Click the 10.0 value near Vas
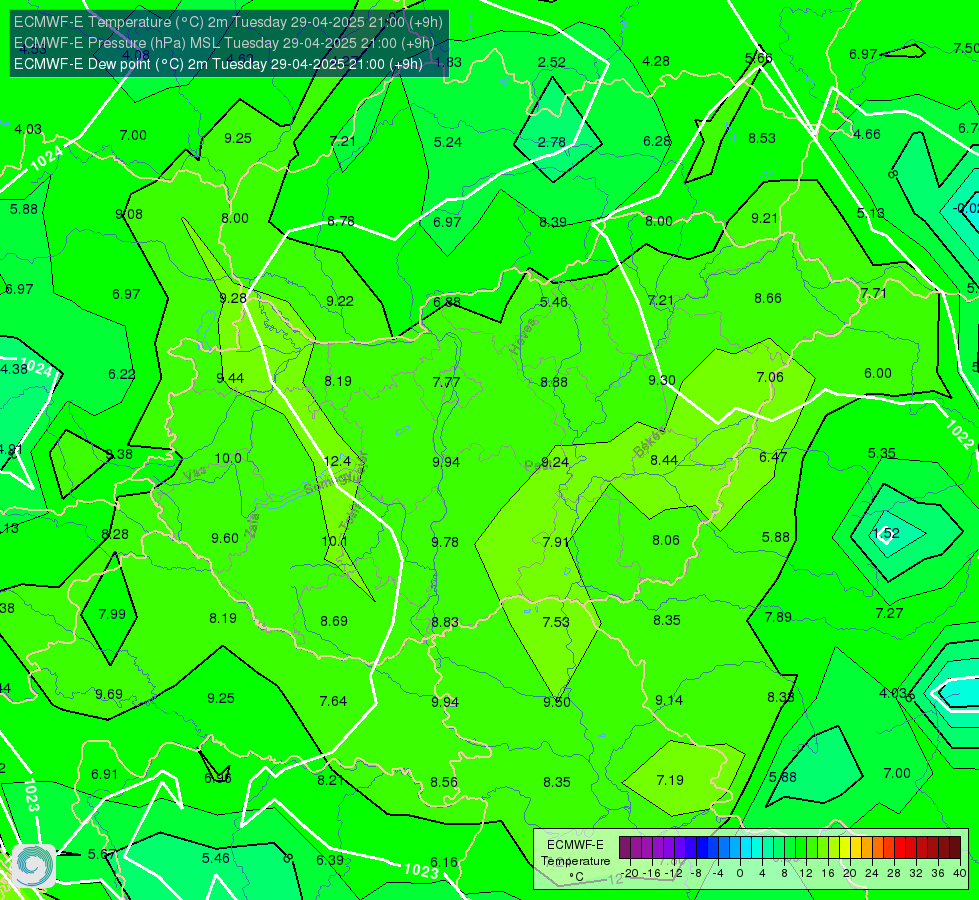 [228, 458]
